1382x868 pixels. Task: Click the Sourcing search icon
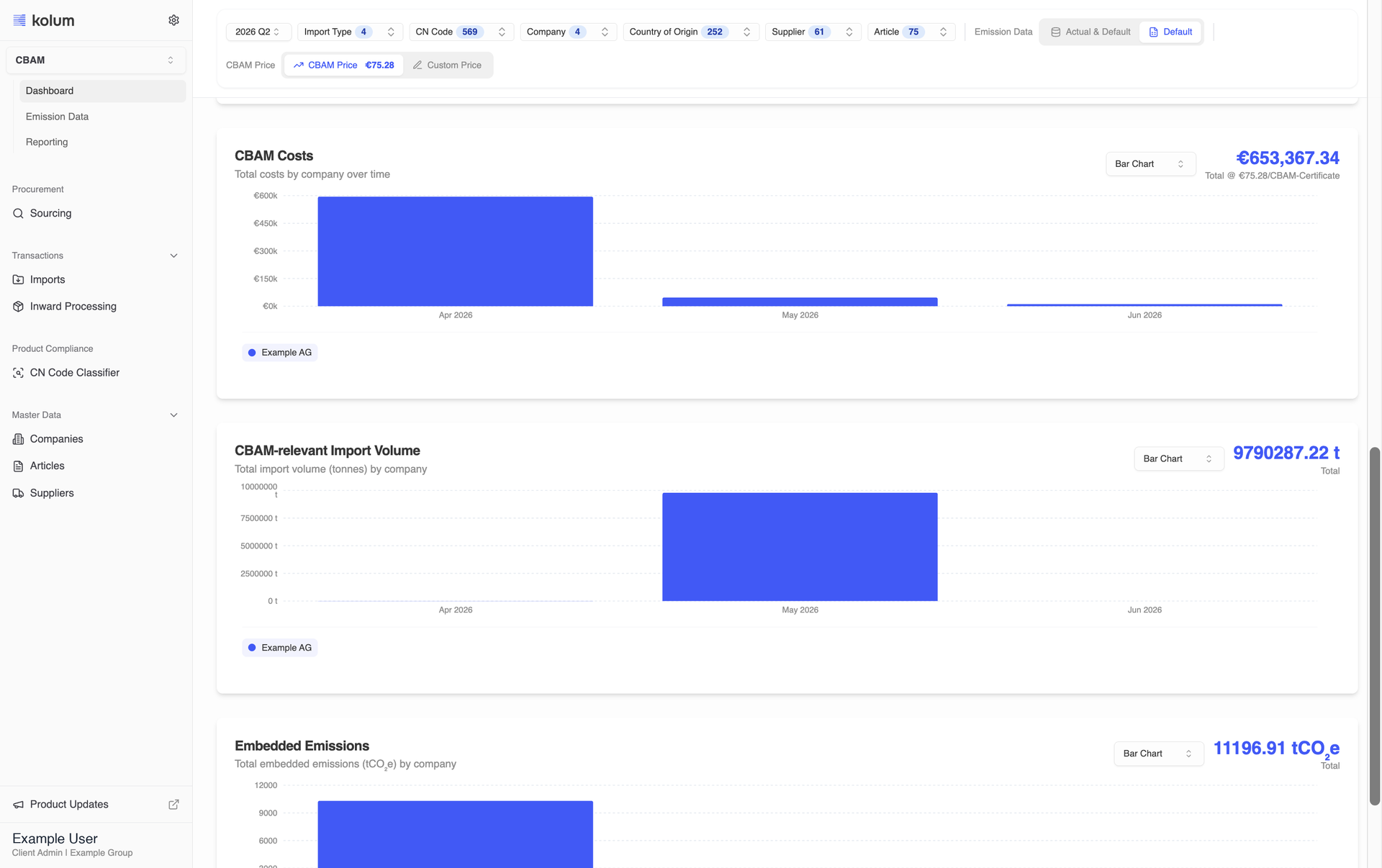click(x=18, y=213)
